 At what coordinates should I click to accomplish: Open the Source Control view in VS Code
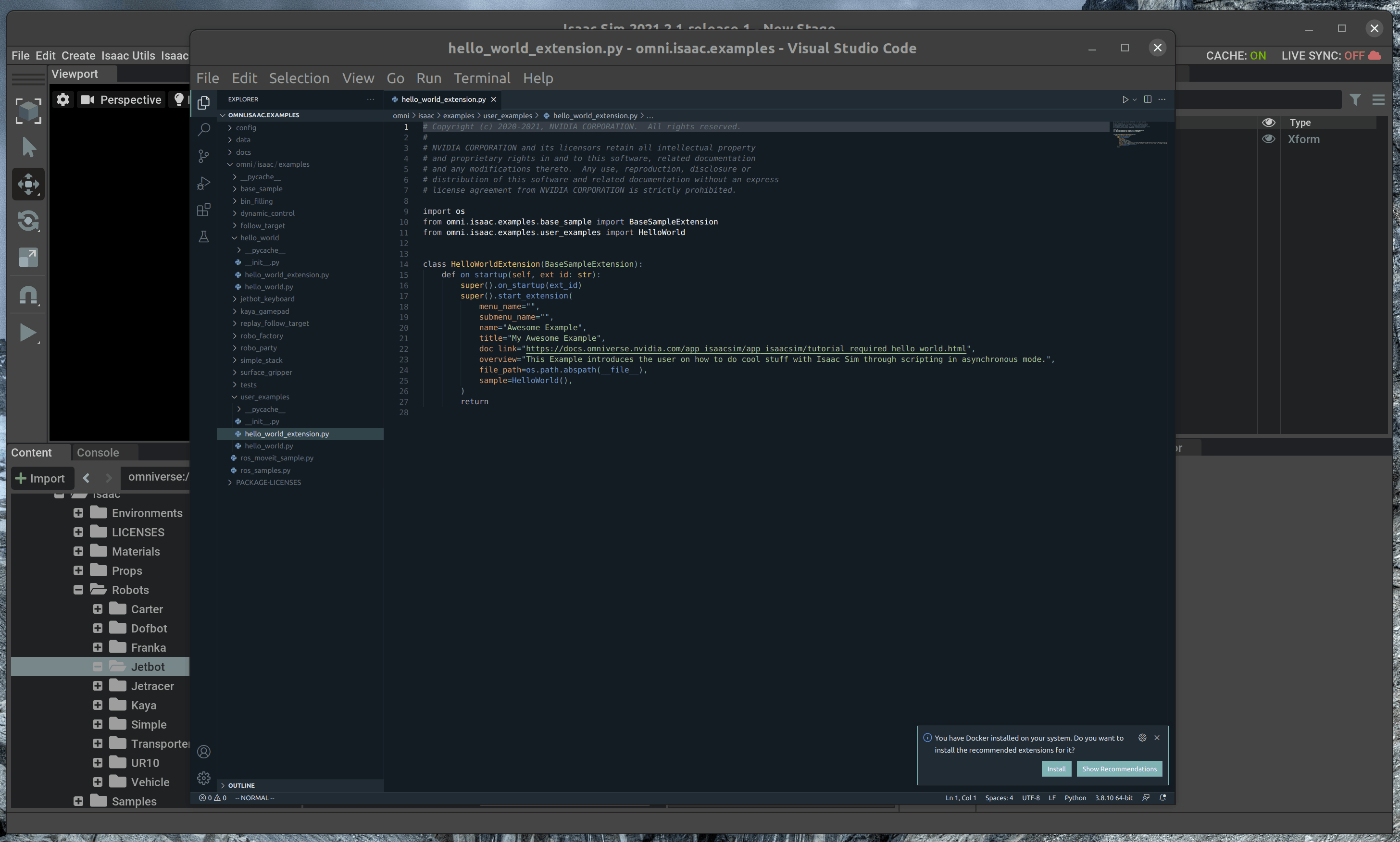(x=204, y=156)
